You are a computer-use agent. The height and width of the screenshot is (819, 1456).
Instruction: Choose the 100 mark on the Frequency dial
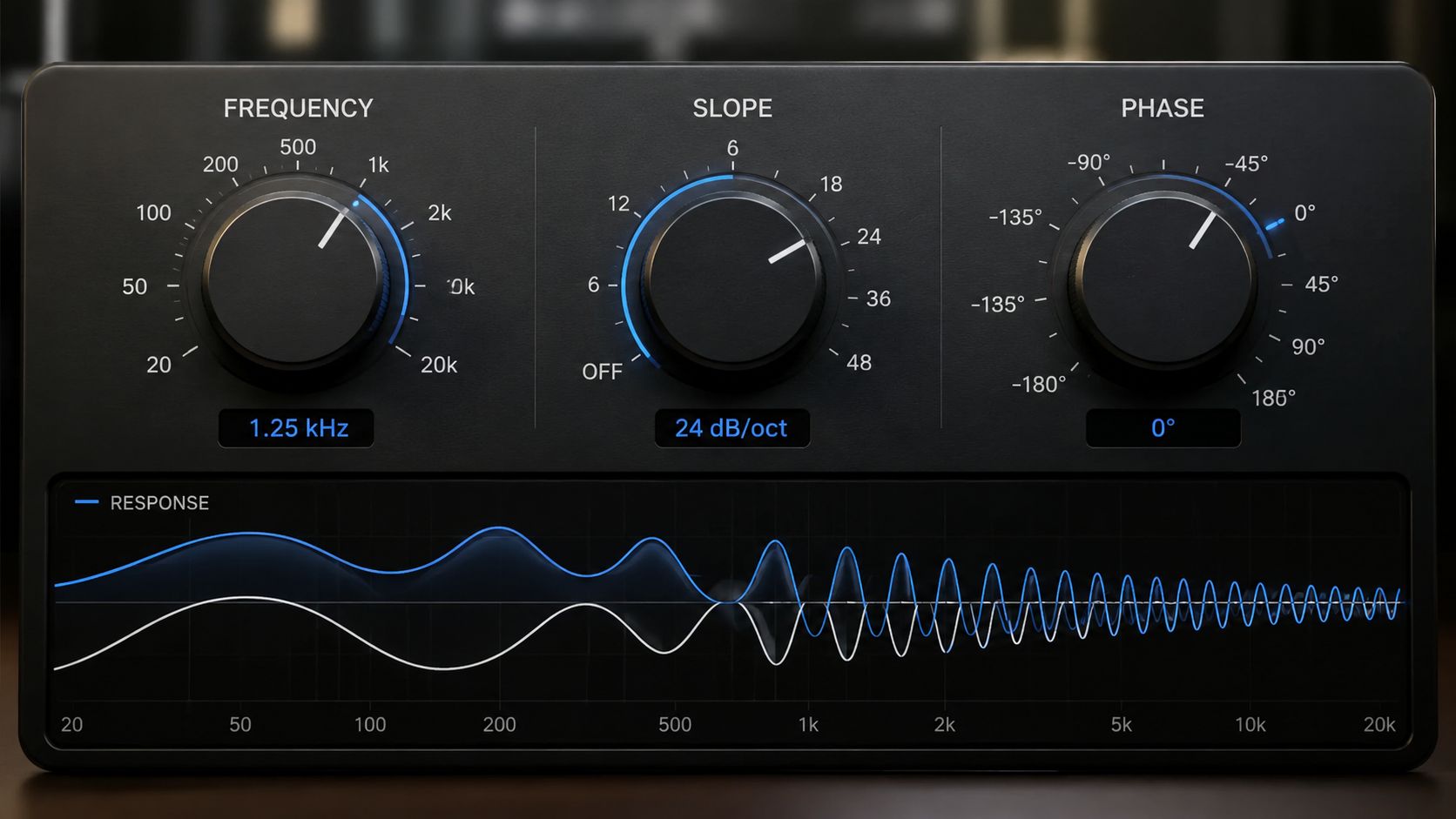[153, 212]
